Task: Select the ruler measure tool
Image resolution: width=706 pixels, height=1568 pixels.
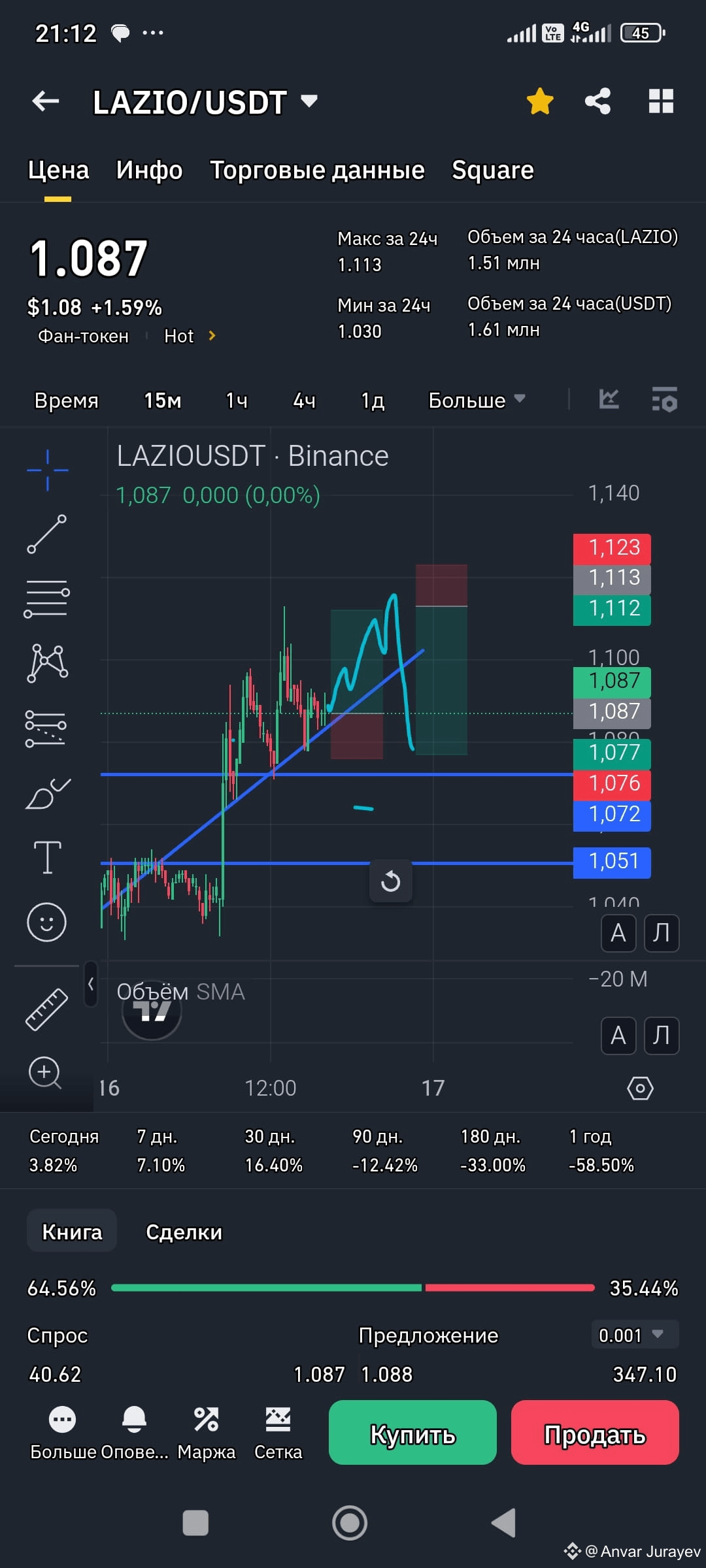Action: click(46, 1009)
